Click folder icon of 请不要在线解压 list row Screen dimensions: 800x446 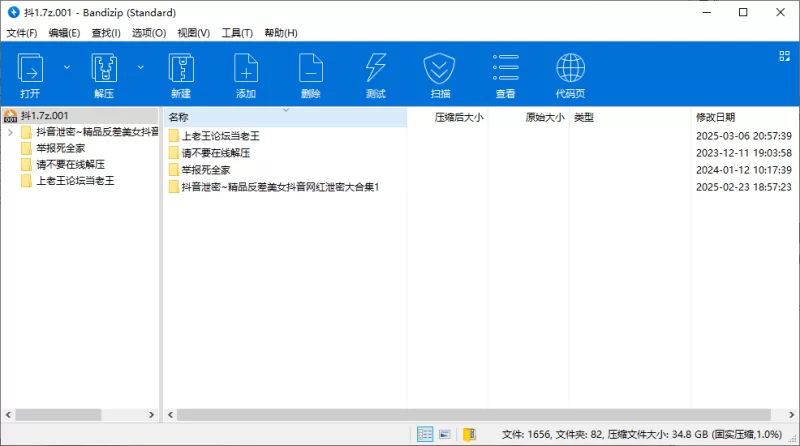tap(173, 153)
